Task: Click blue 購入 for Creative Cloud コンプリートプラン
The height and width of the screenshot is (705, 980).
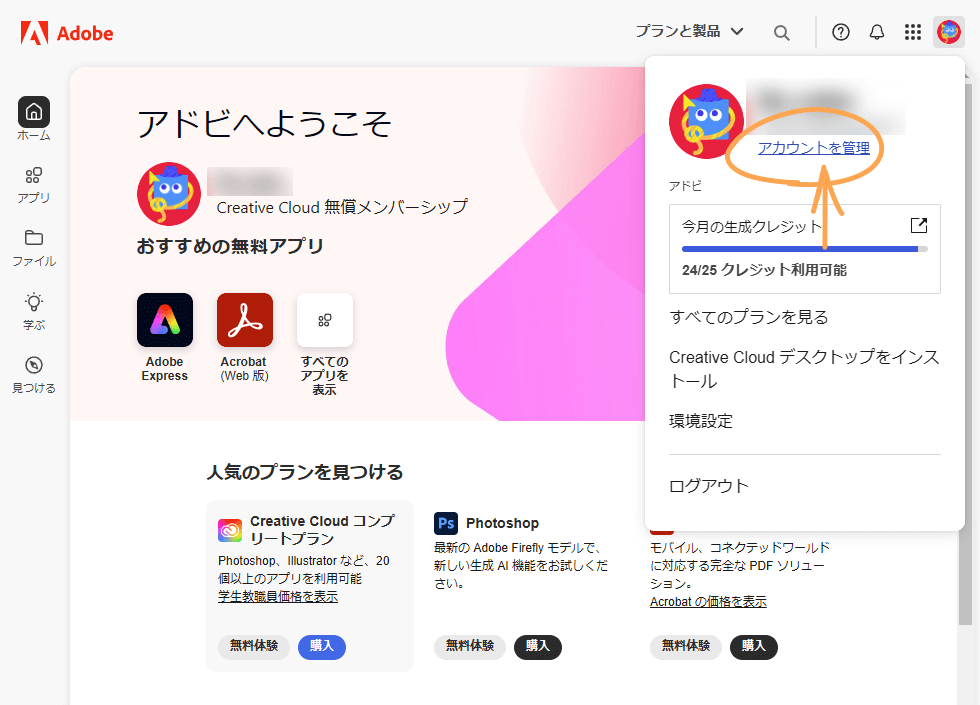Action: (x=322, y=646)
